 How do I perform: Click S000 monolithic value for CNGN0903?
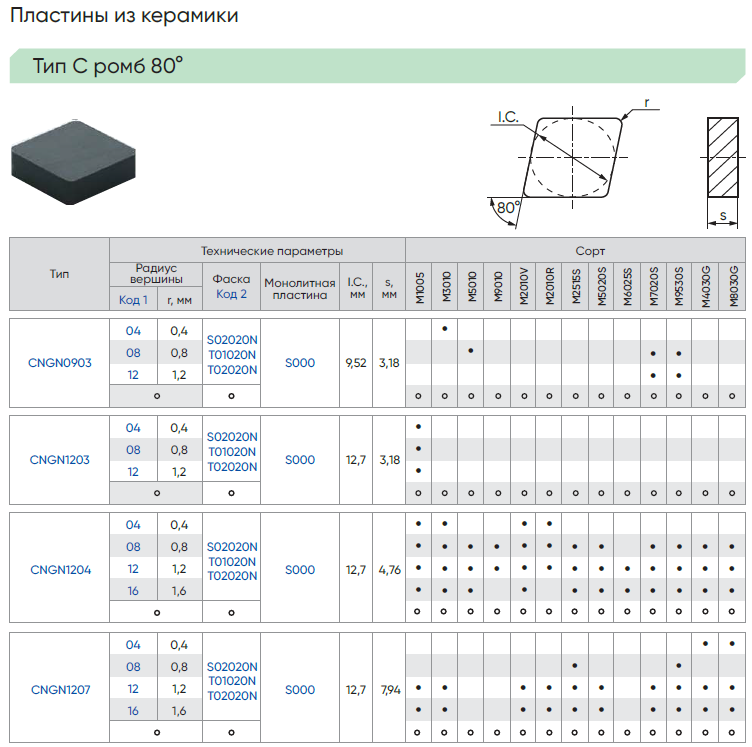coord(300,363)
